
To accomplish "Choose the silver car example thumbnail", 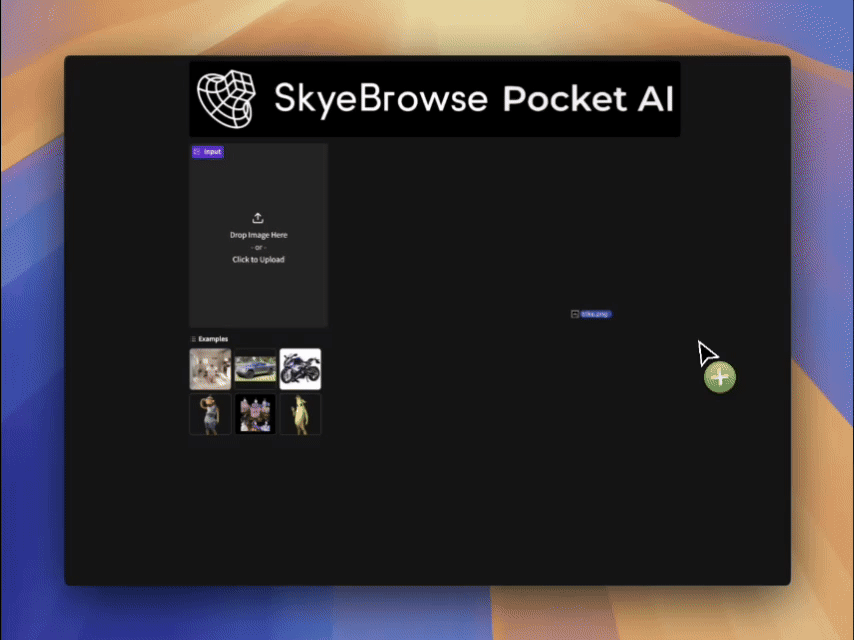I will [255, 369].
